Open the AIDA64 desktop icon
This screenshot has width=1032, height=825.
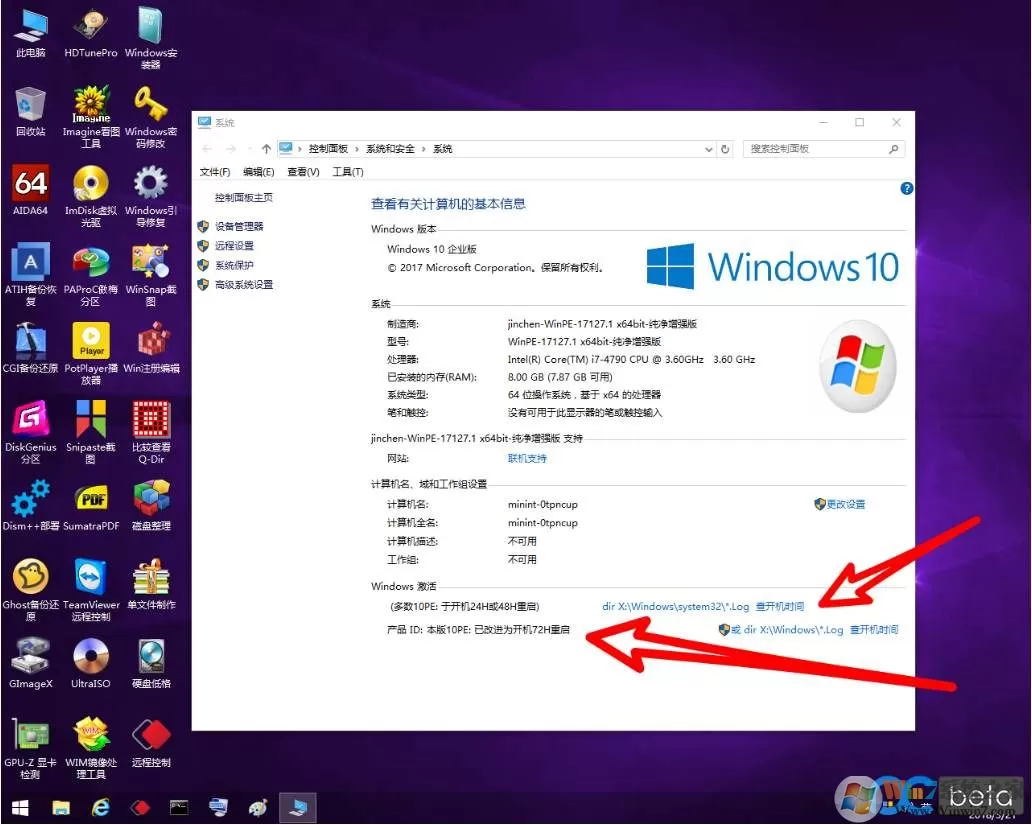click(30, 190)
